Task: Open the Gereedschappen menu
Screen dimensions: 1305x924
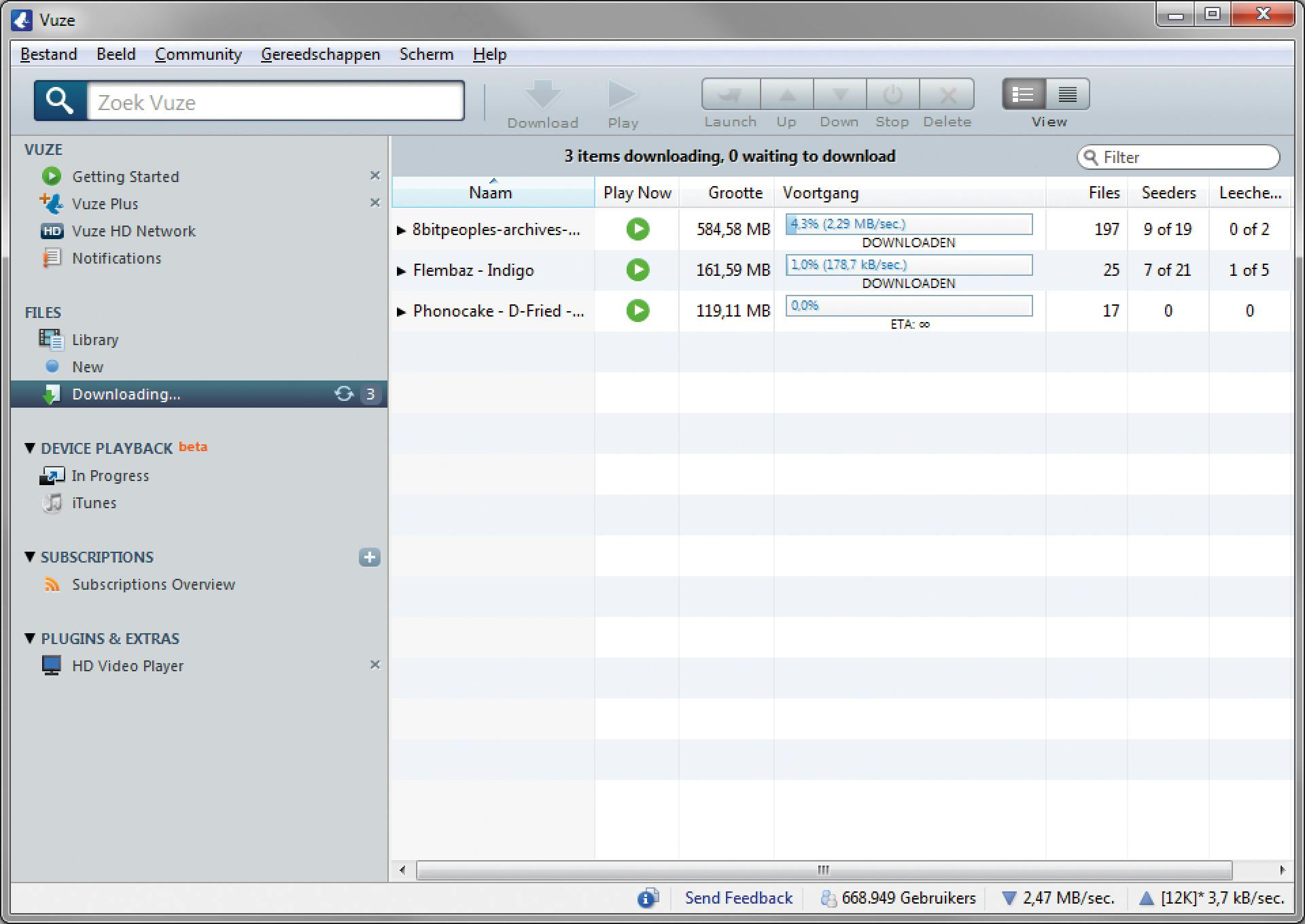Action: point(320,54)
